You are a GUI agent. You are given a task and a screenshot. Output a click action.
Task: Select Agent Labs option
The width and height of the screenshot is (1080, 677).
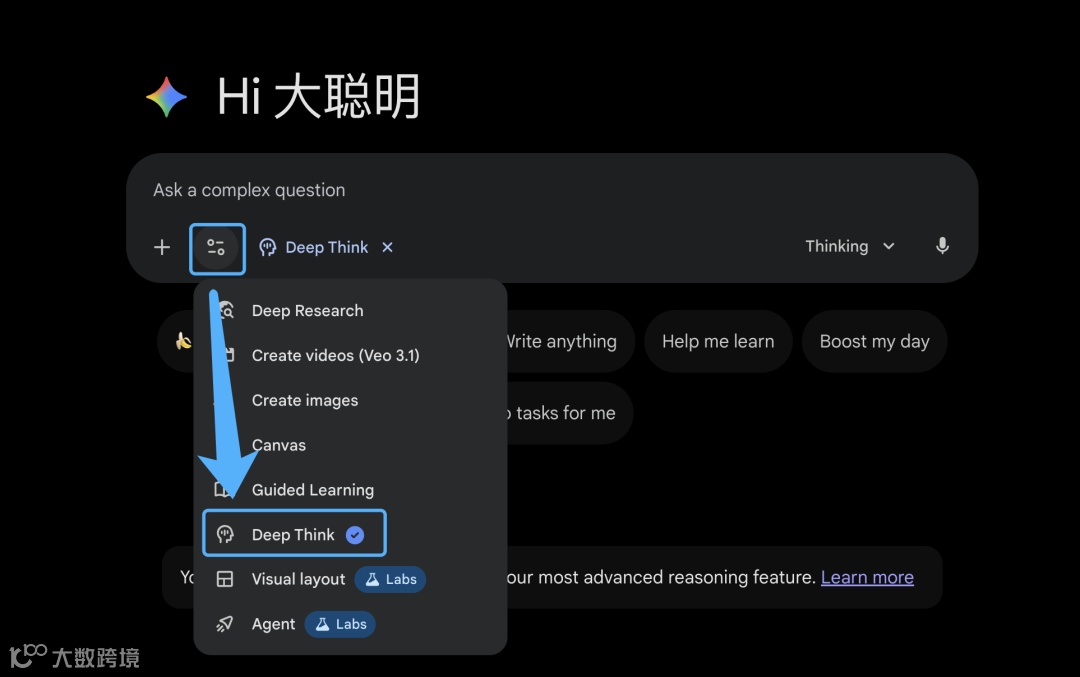coord(350,624)
